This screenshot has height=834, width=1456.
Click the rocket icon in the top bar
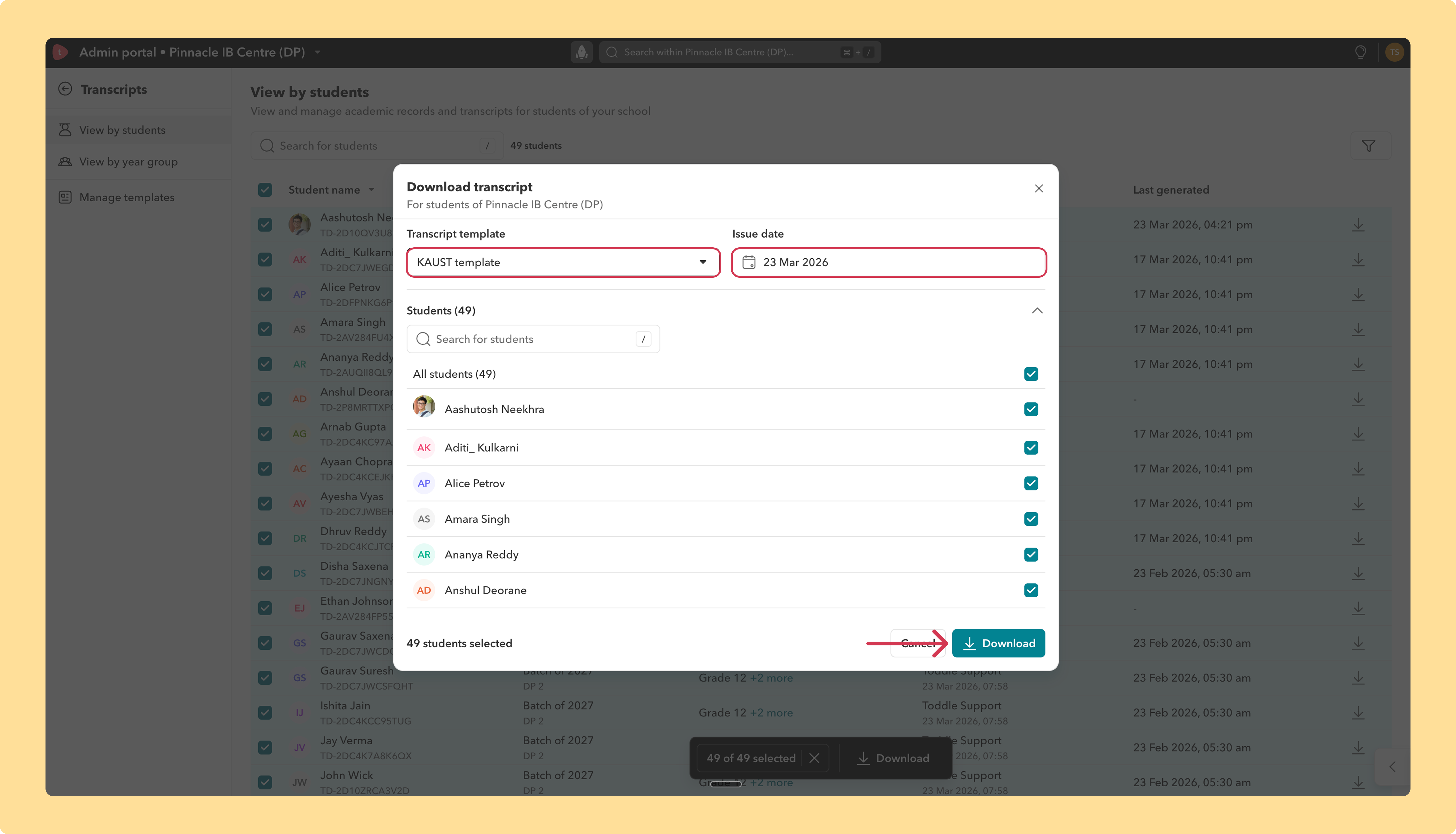(x=581, y=52)
